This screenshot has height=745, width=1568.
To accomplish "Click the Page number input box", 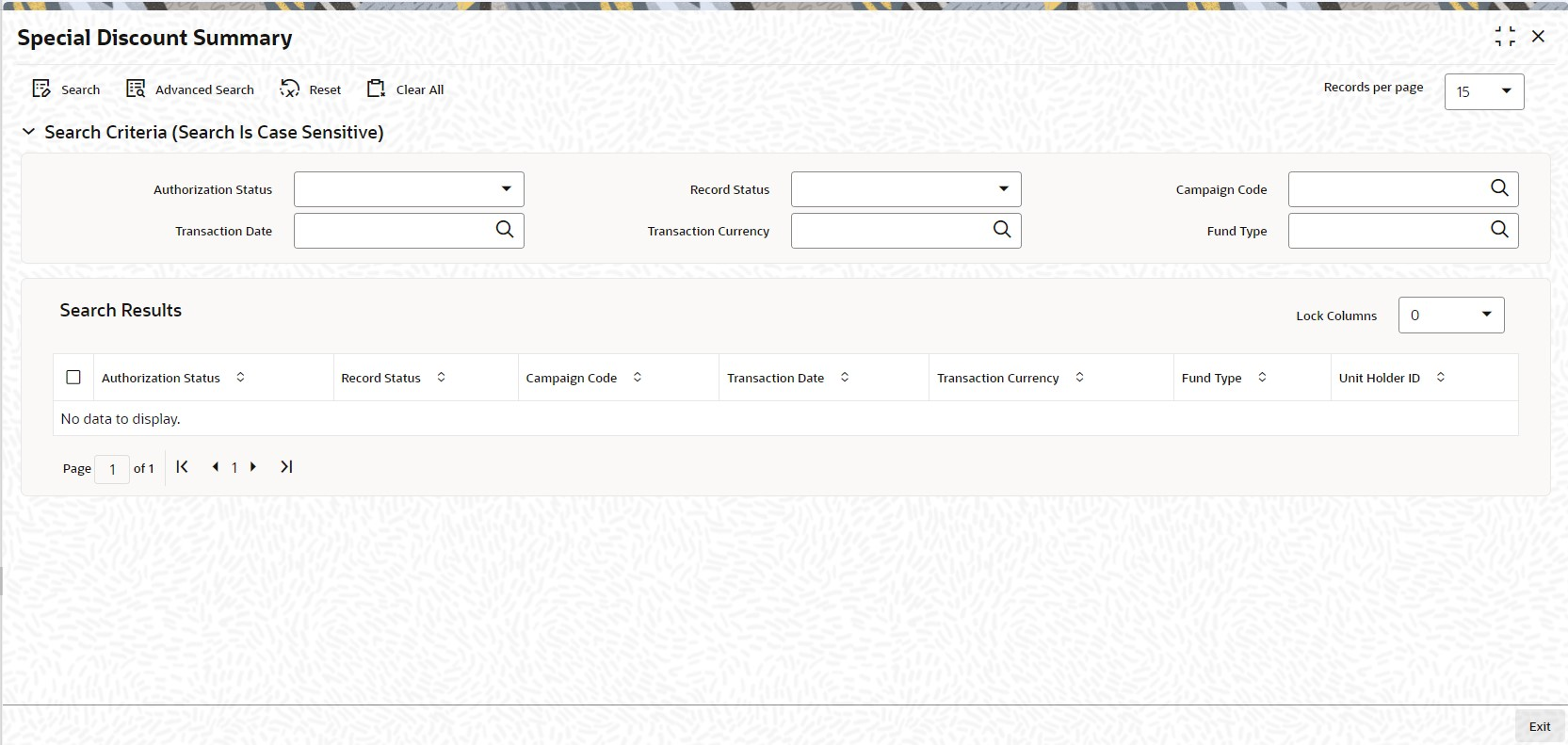I will (x=112, y=468).
